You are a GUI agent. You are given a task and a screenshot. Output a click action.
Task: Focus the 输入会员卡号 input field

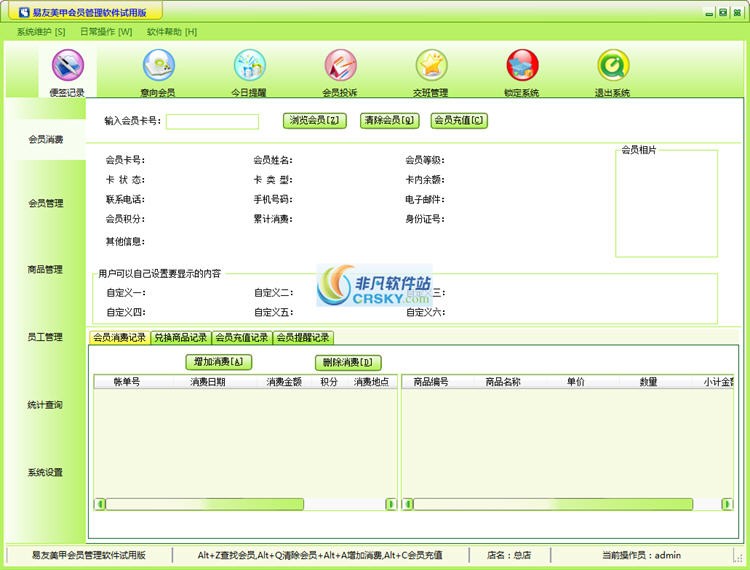point(212,121)
